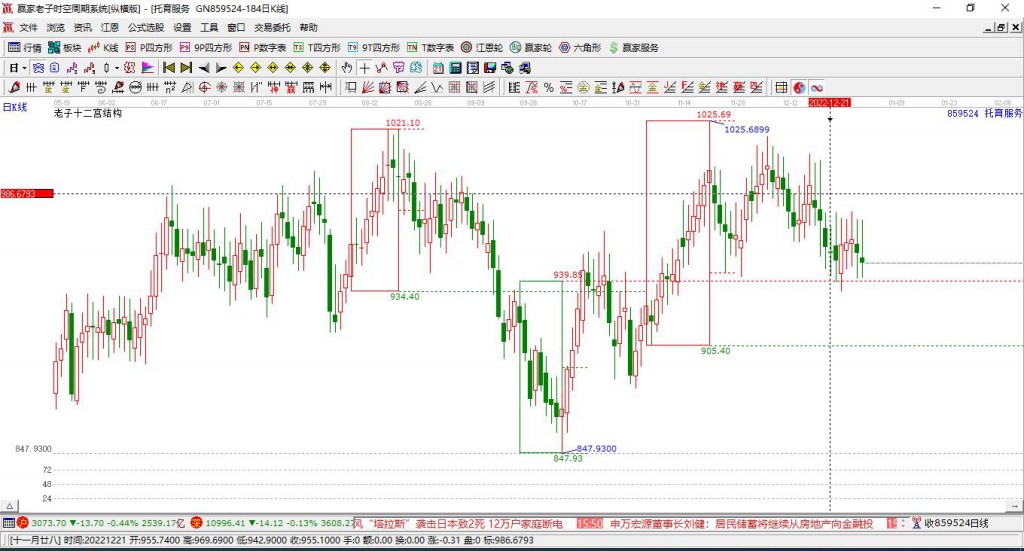Click the red 2022-12-21 date marker
The width and height of the screenshot is (1024, 551).
point(829,102)
